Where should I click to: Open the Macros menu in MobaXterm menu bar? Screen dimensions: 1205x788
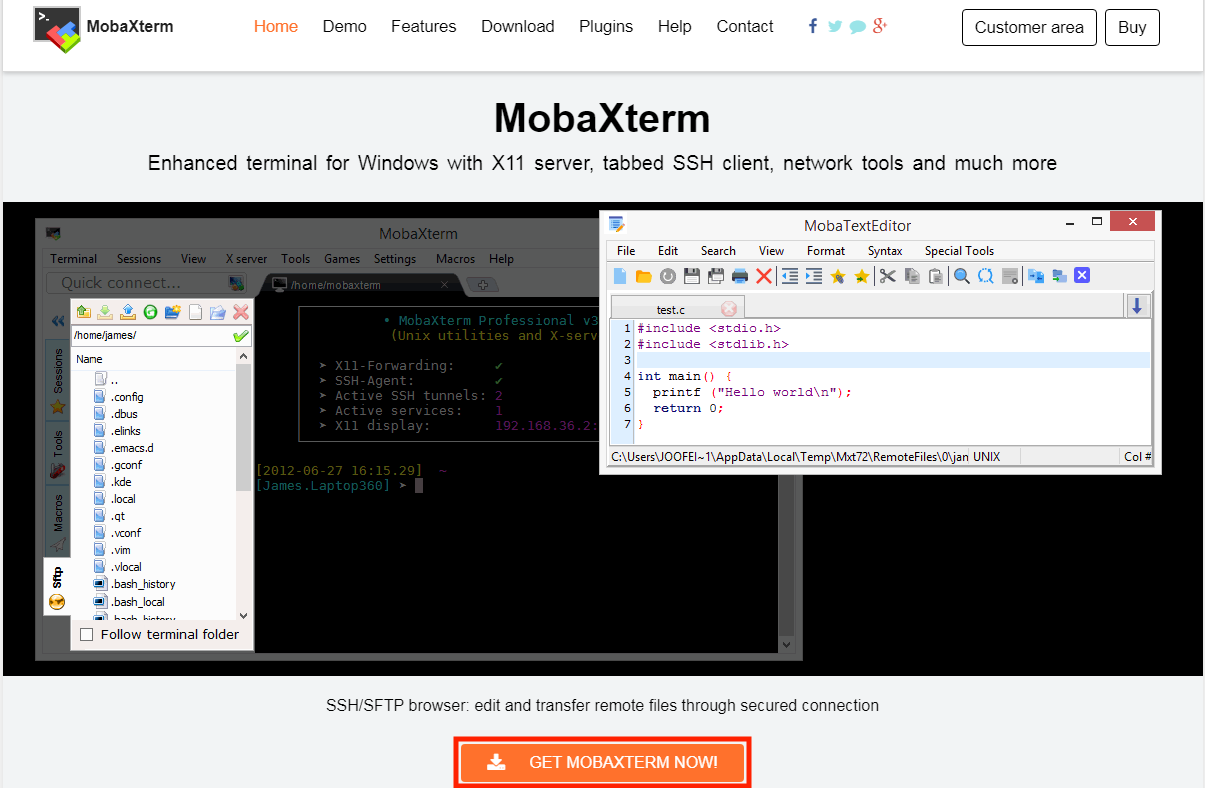pyautogui.click(x=456, y=259)
